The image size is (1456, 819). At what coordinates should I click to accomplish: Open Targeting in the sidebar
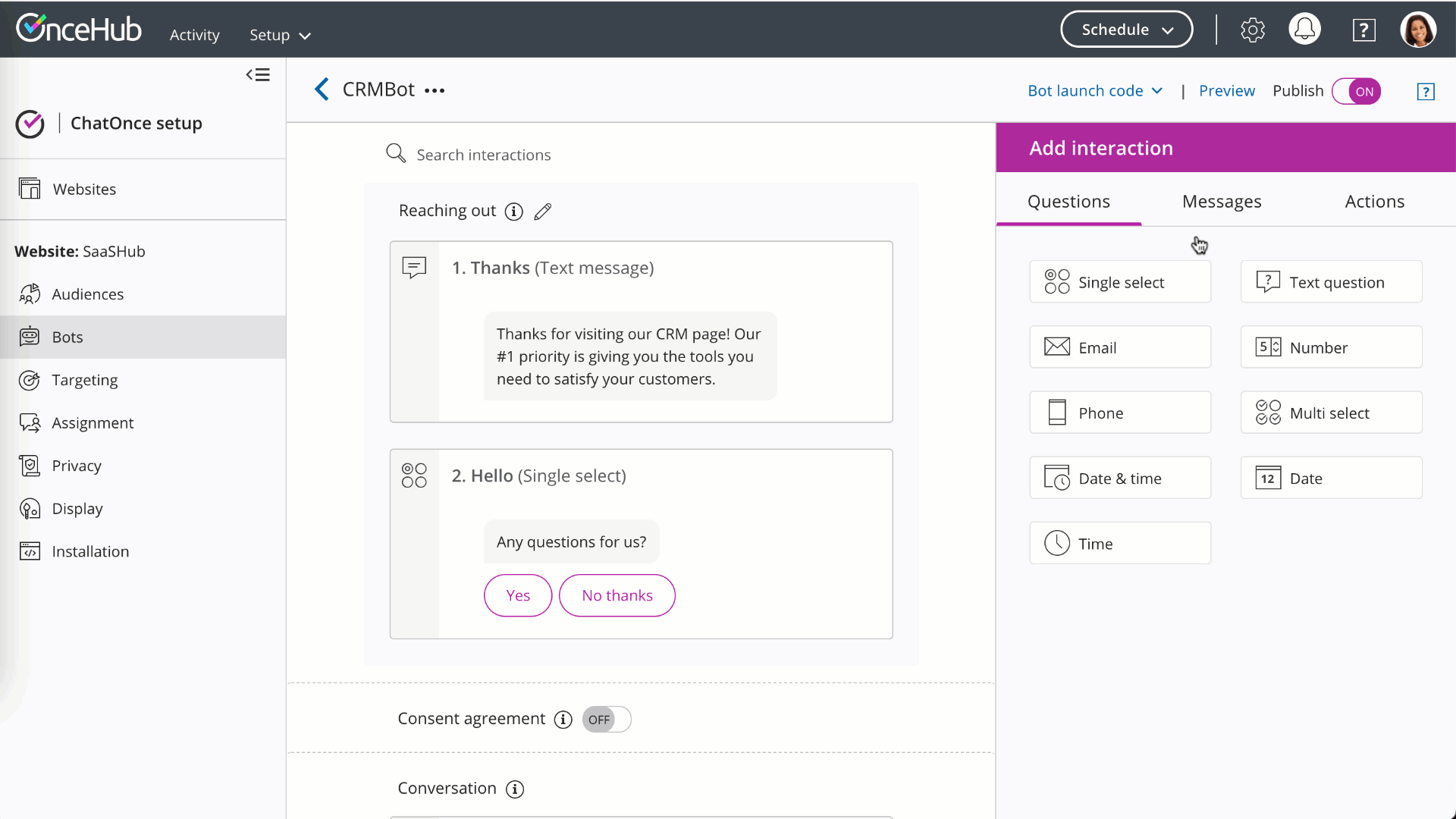tap(84, 380)
